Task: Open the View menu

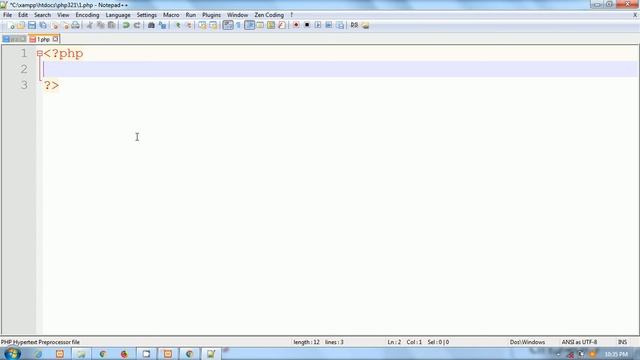Action: tap(63, 15)
